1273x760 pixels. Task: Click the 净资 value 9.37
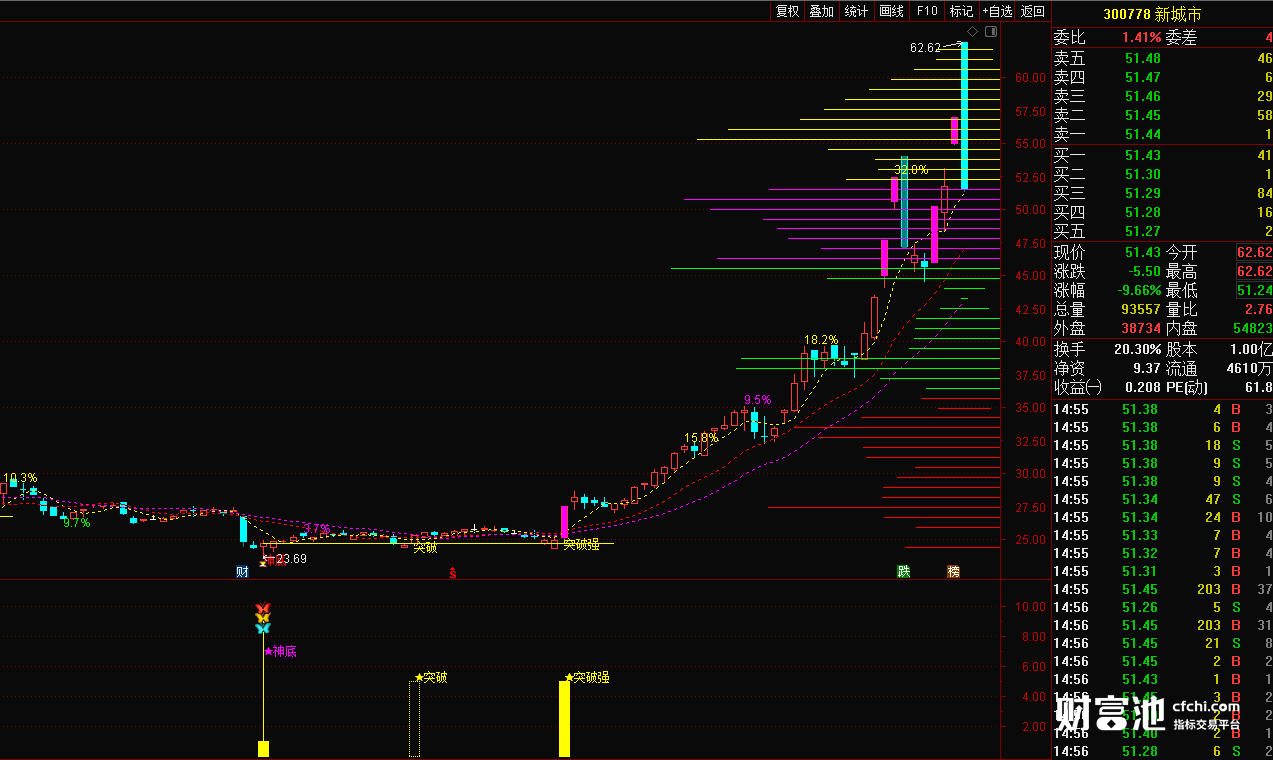coord(1147,368)
